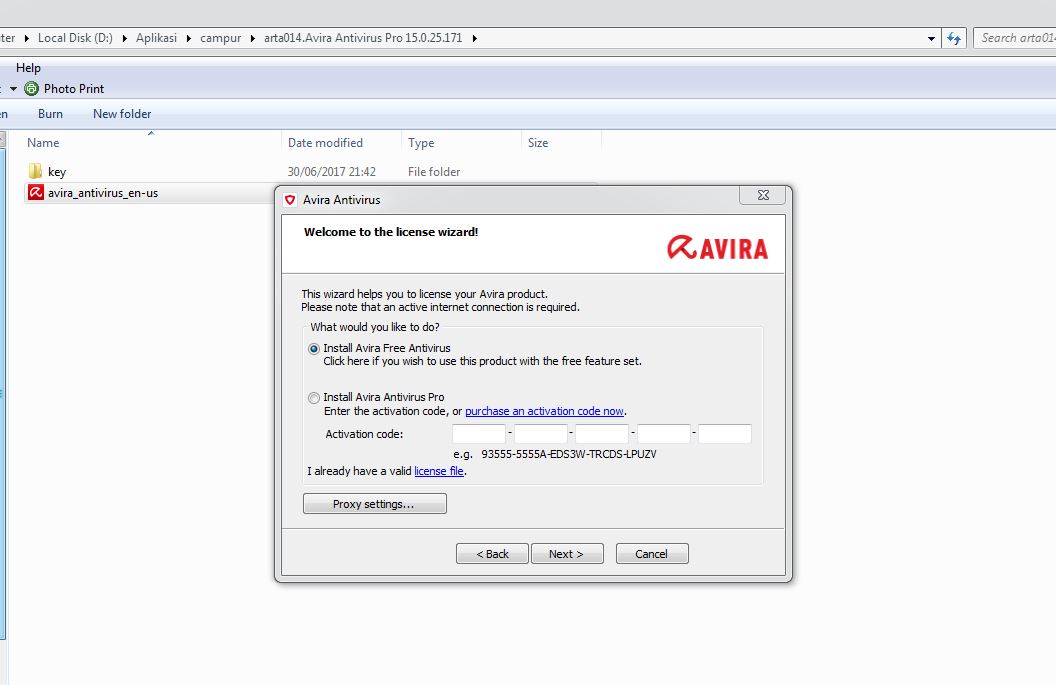Click the fourth activation code field
1056x685 pixels.
664,434
